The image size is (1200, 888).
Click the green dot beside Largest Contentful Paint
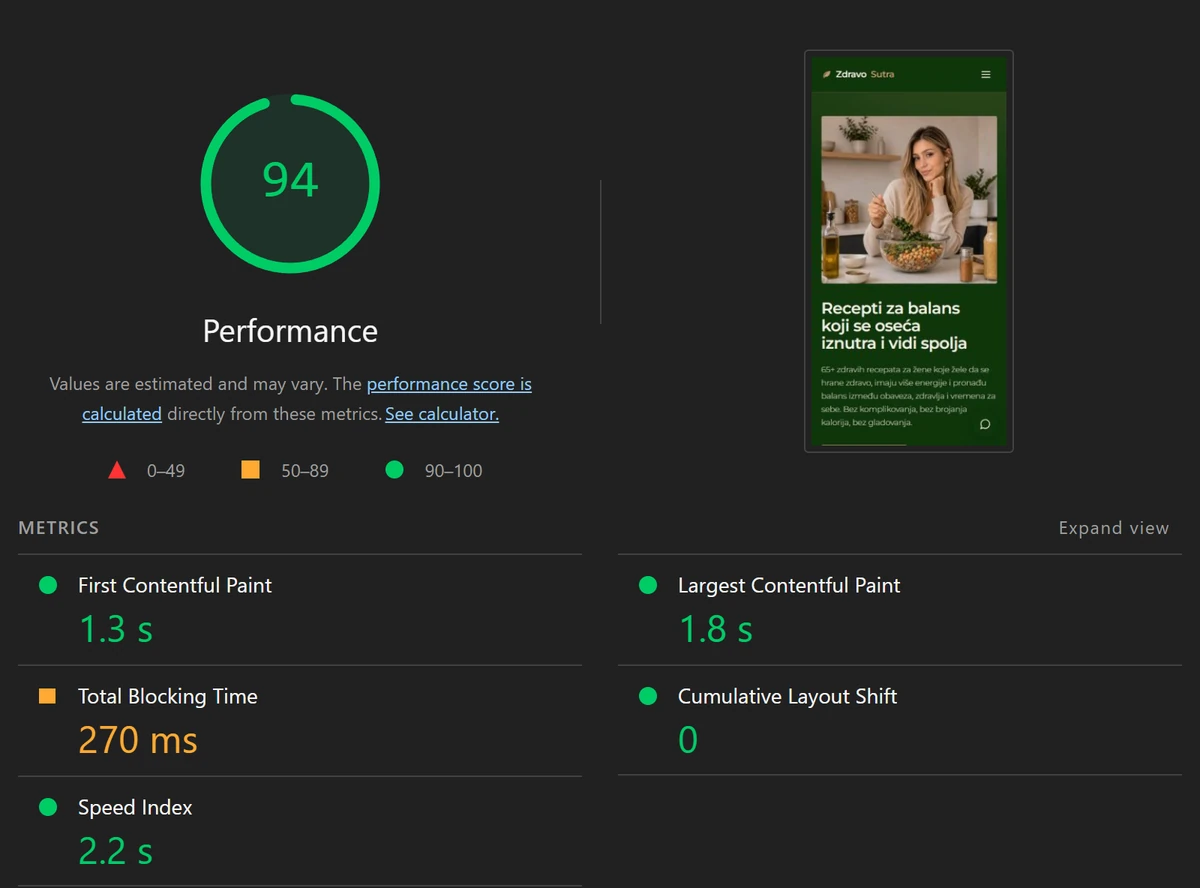pyautogui.click(x=648, y=585)
